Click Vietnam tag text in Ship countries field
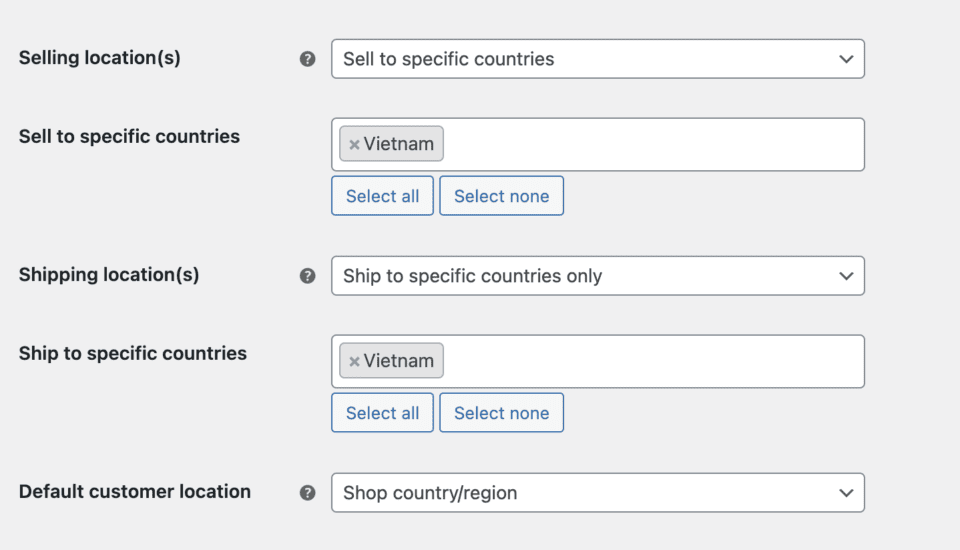The image size is (960, 550). pos(399,361)
